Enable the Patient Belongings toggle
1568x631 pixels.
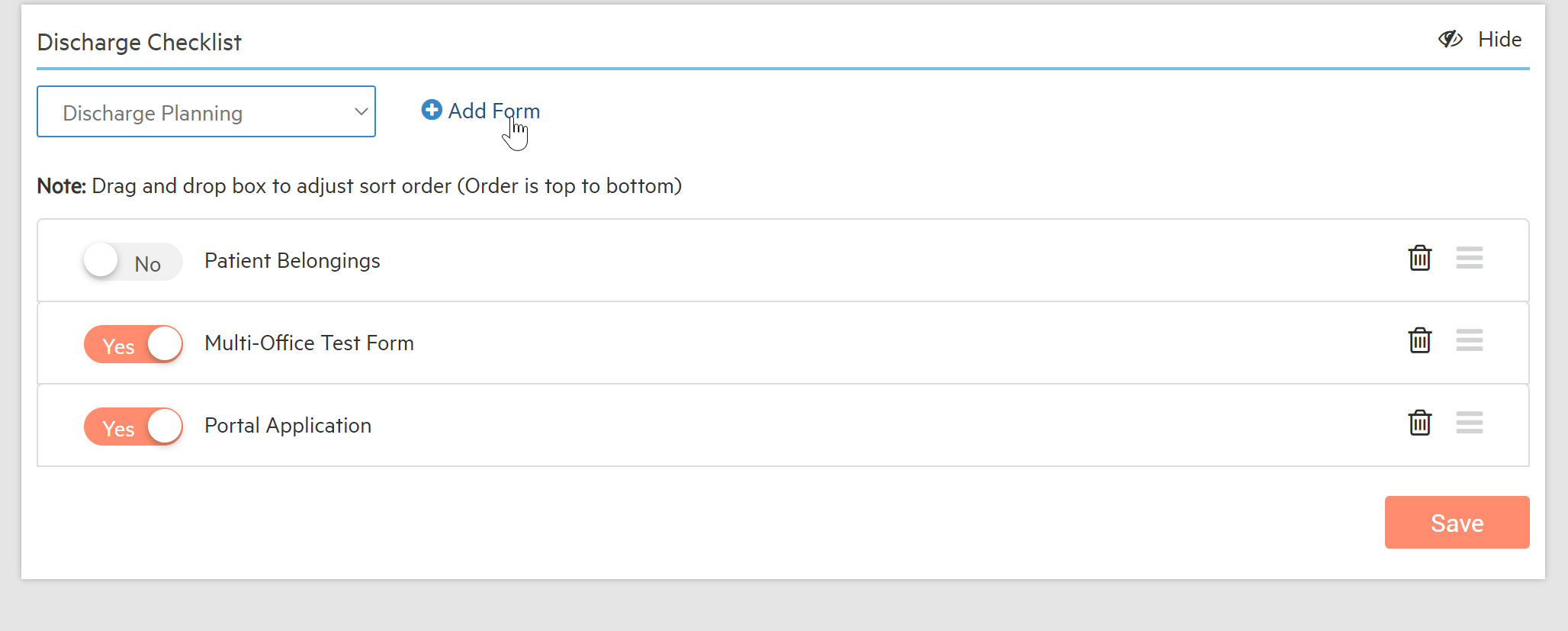pyautogui.click(x=133, y=262)
